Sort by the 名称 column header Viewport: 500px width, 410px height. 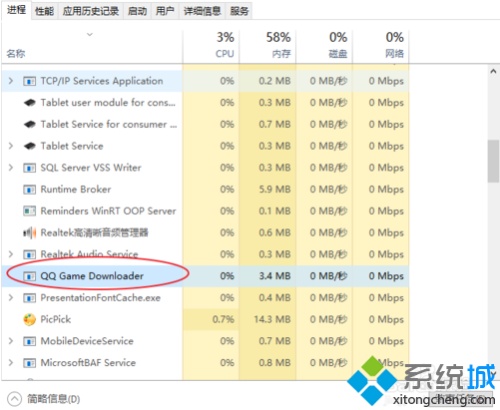(16, 53)
